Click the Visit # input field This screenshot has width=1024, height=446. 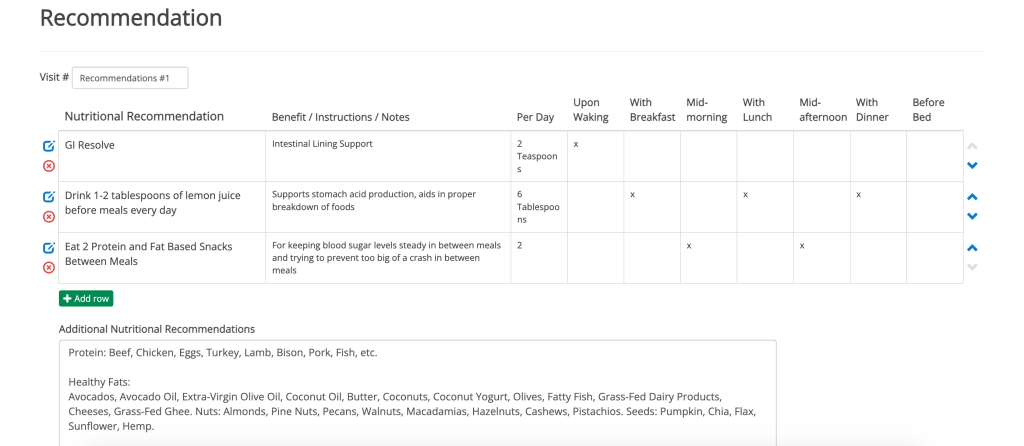[x=130, y=78]
